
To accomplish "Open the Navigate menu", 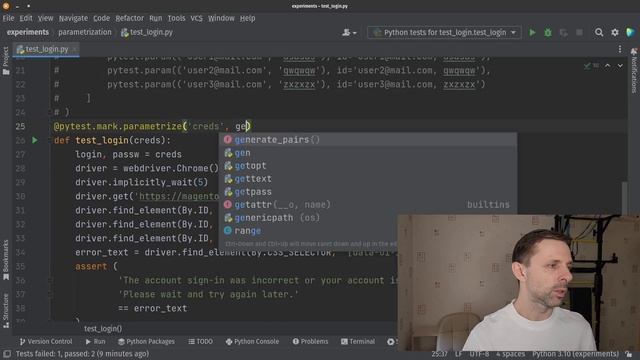I will [73, 18].
